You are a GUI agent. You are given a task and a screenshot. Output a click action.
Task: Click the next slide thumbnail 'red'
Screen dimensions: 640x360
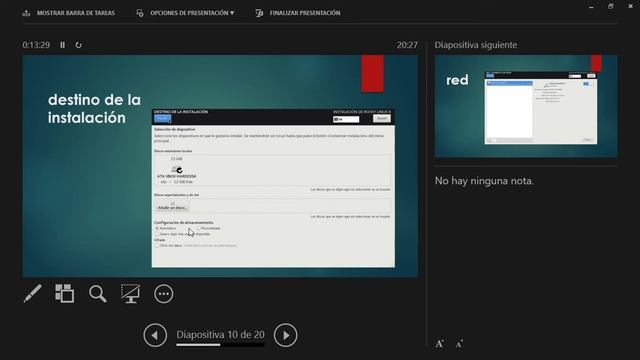point(526,106)
